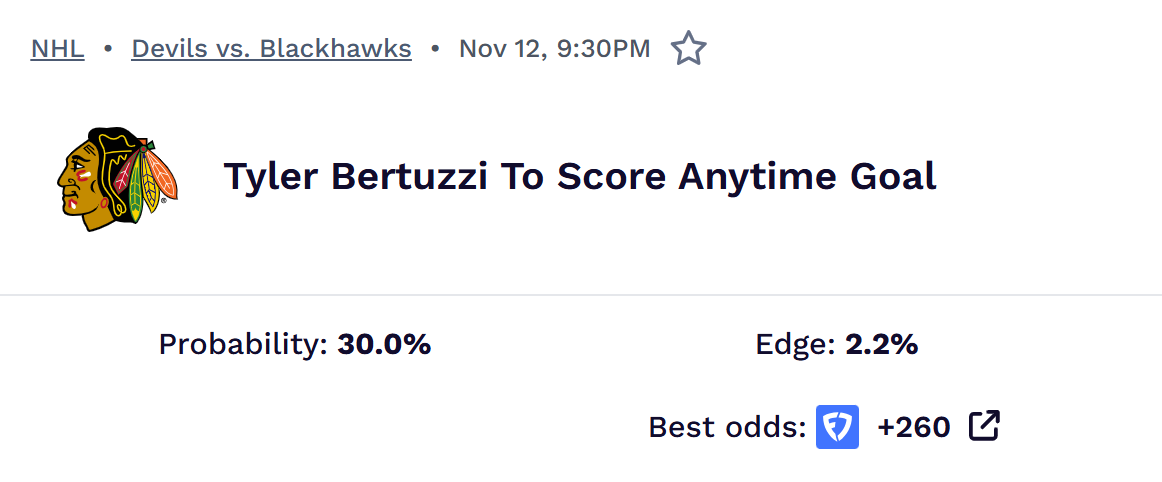Favorite this bet with the star icon
Viewport: 1162px width, 482px height.
pyautogui.click(x=688, y=48)
